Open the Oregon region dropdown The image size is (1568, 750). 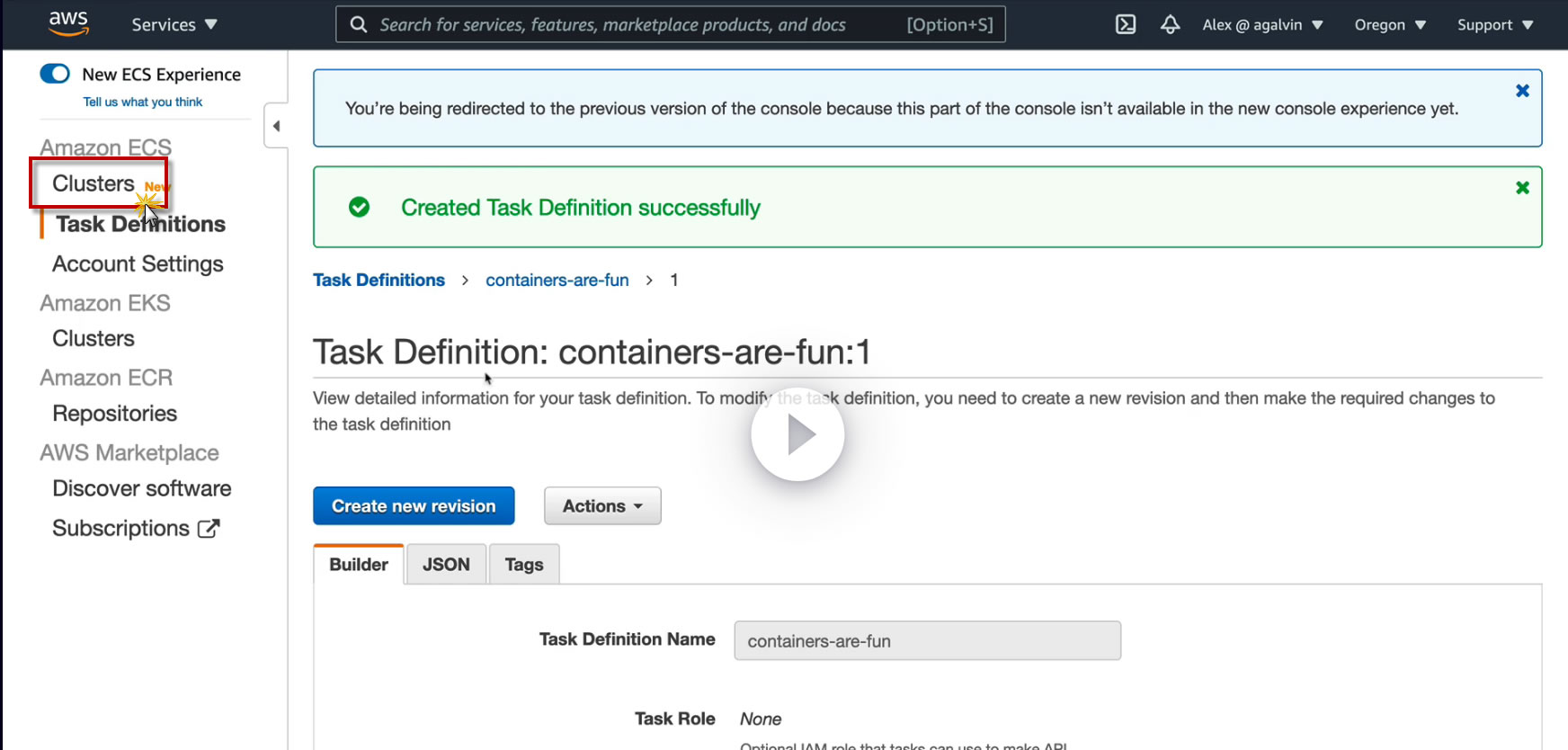(1390, 24)
